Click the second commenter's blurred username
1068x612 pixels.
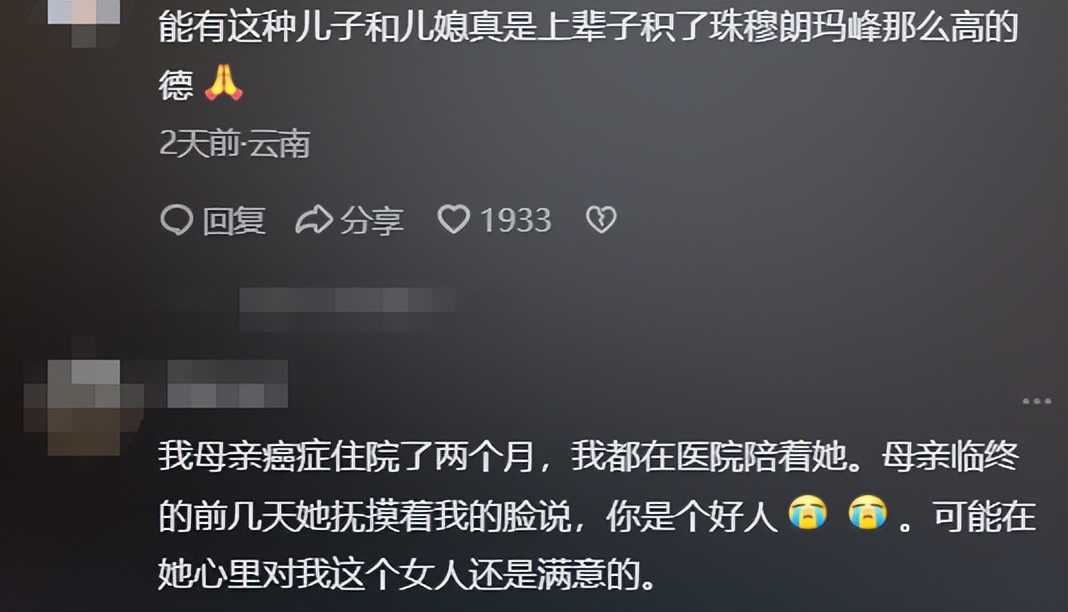click(227, 384)
